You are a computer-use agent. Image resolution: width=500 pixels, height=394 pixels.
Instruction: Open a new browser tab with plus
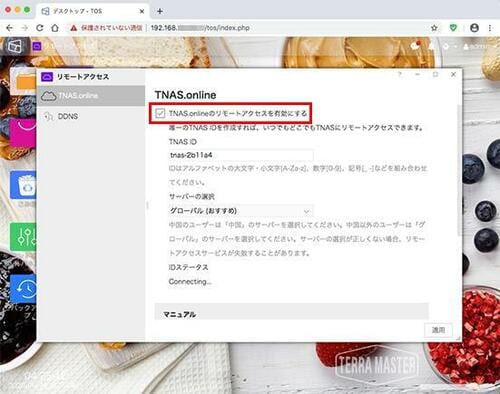click(160, 11)
